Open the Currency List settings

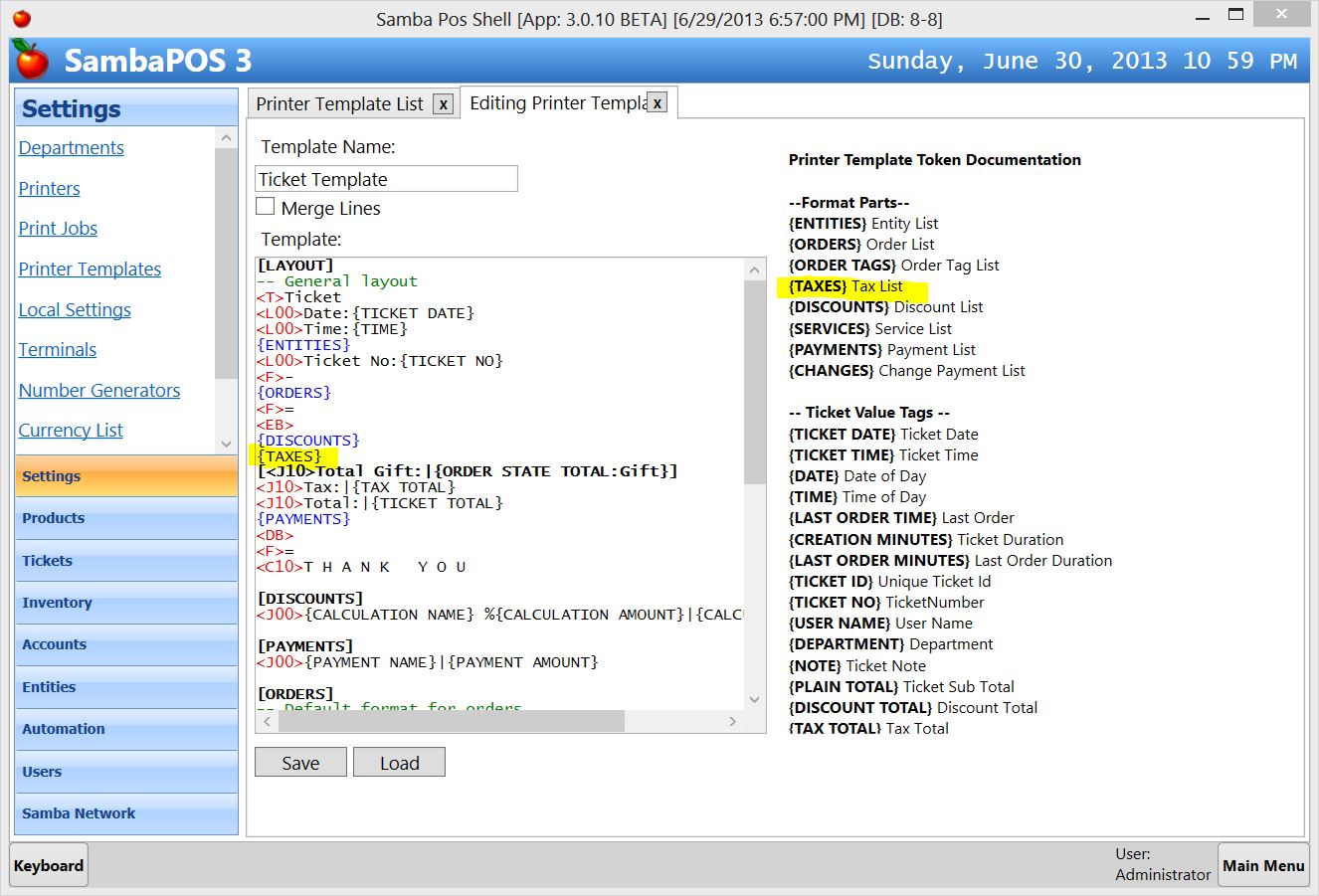click(x=71, y=430)
